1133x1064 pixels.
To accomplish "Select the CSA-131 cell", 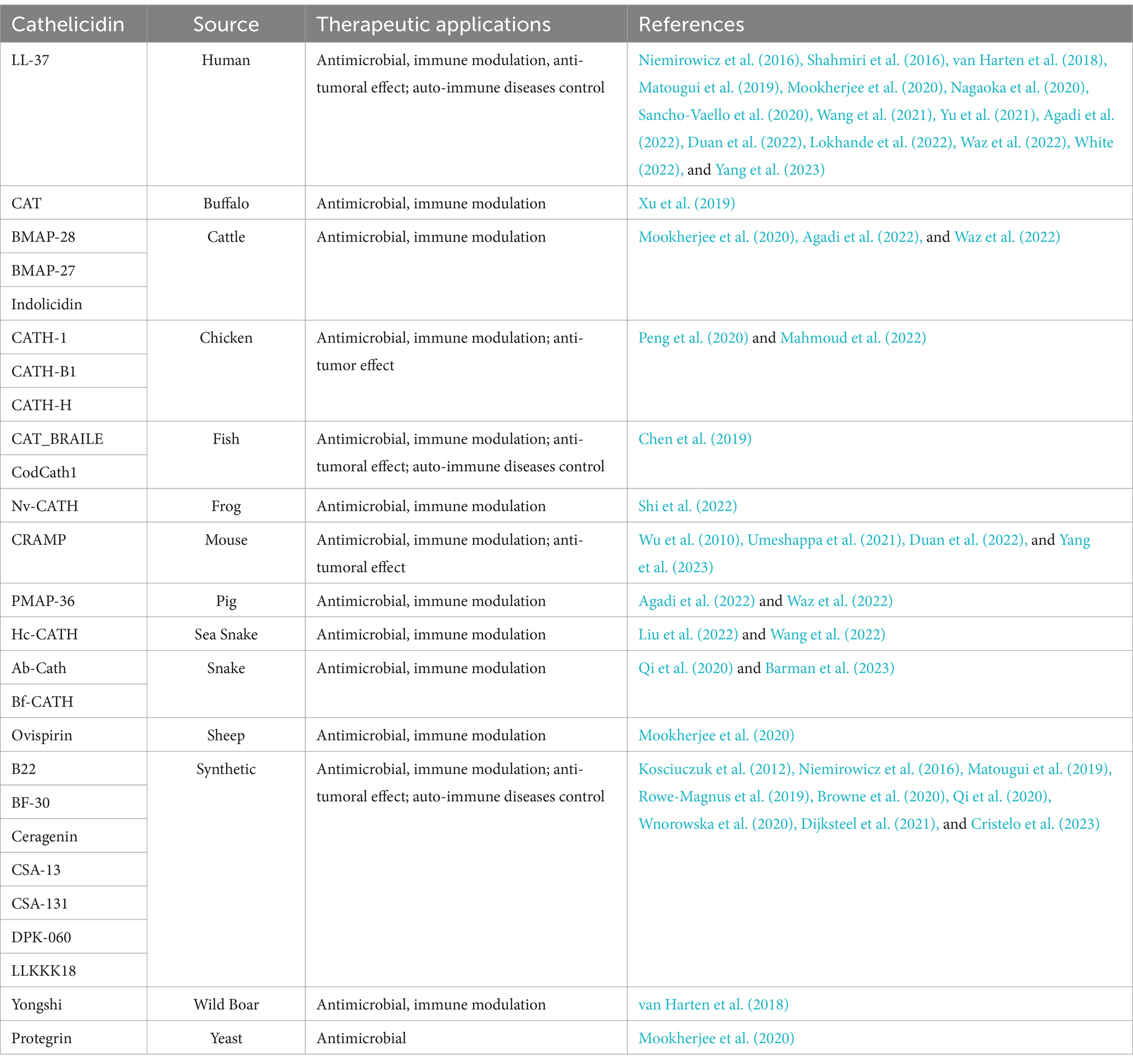I will (73, 903).
